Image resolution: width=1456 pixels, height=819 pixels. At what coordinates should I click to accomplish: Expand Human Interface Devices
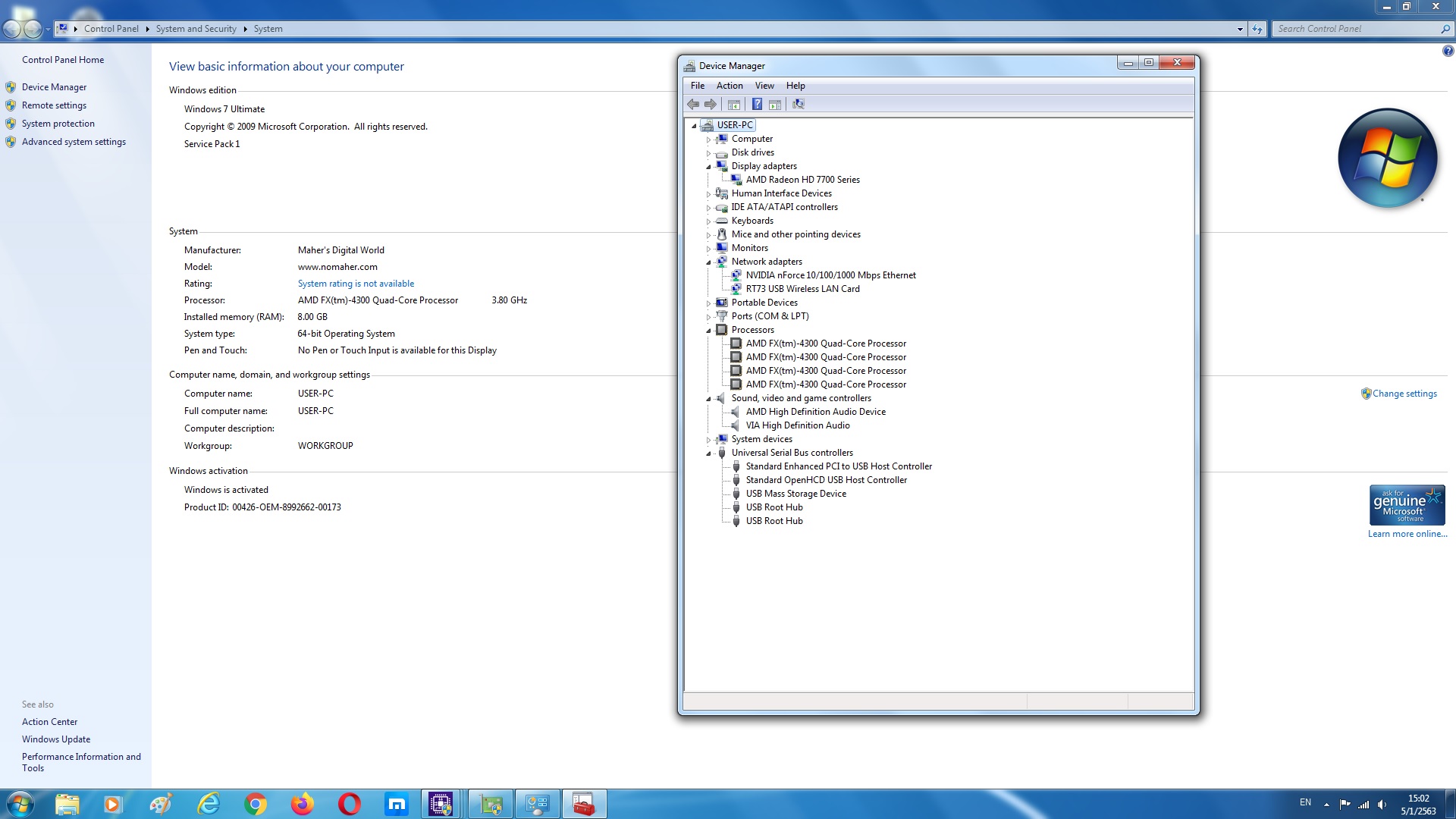pyautogui.click(x=708, y=194)
